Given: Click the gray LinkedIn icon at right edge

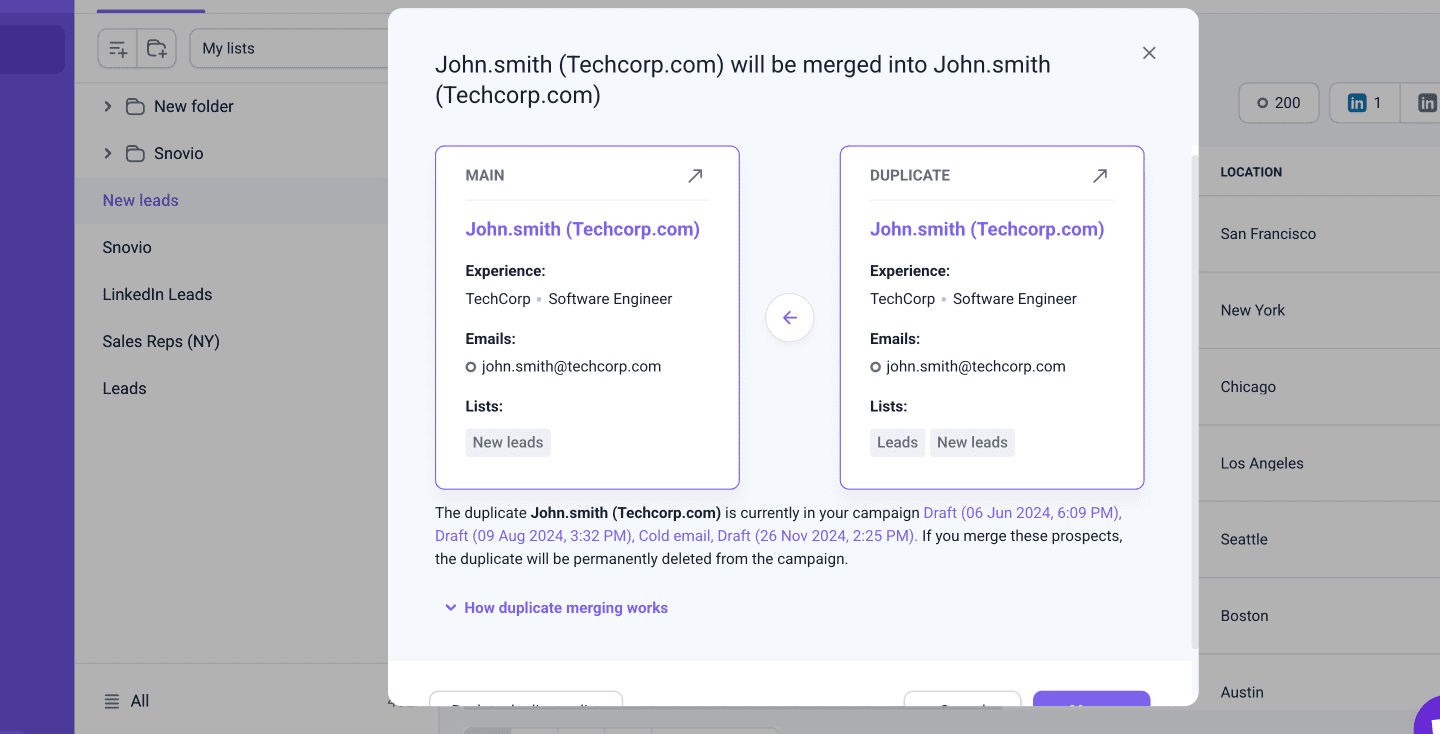Looking at the screenshot, I should coord(1427,103).
